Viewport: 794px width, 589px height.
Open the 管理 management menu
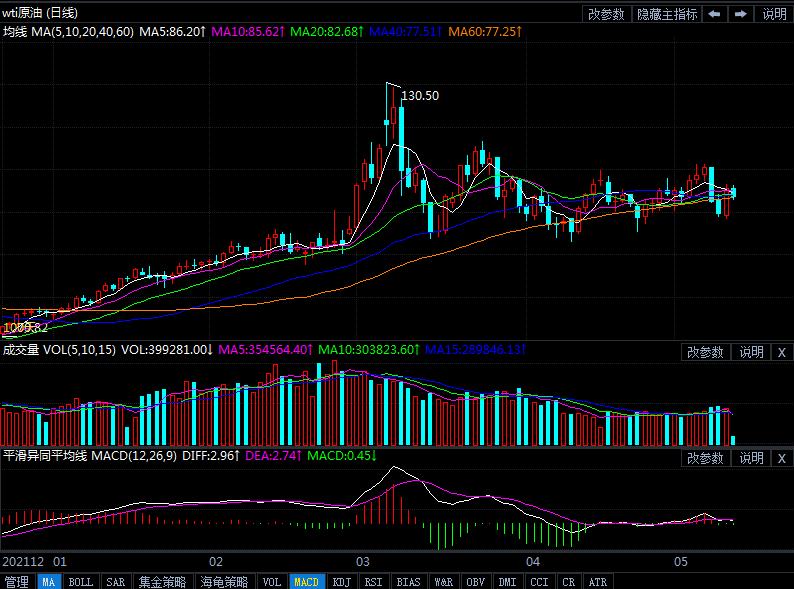point(17,581)
